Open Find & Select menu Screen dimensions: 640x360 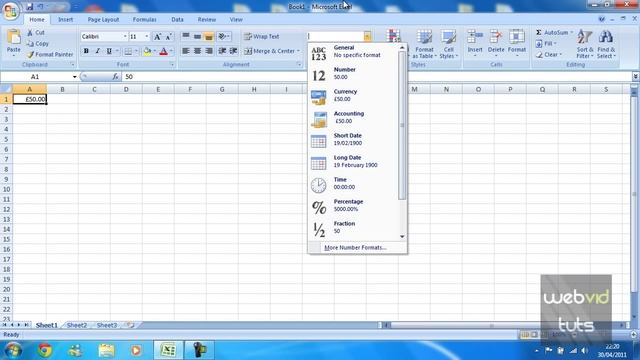(x=606, y=44)
